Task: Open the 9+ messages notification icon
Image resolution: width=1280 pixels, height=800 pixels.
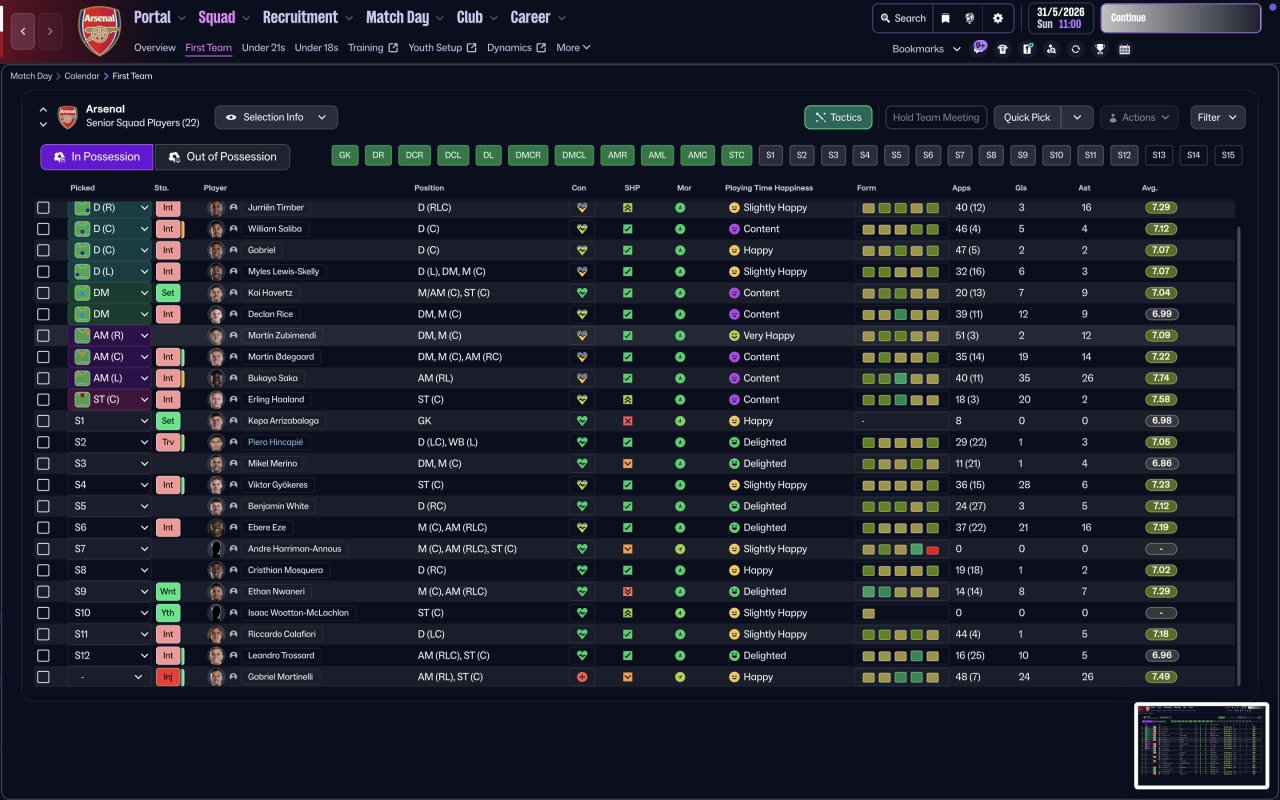Action: (x=980, y=48)
